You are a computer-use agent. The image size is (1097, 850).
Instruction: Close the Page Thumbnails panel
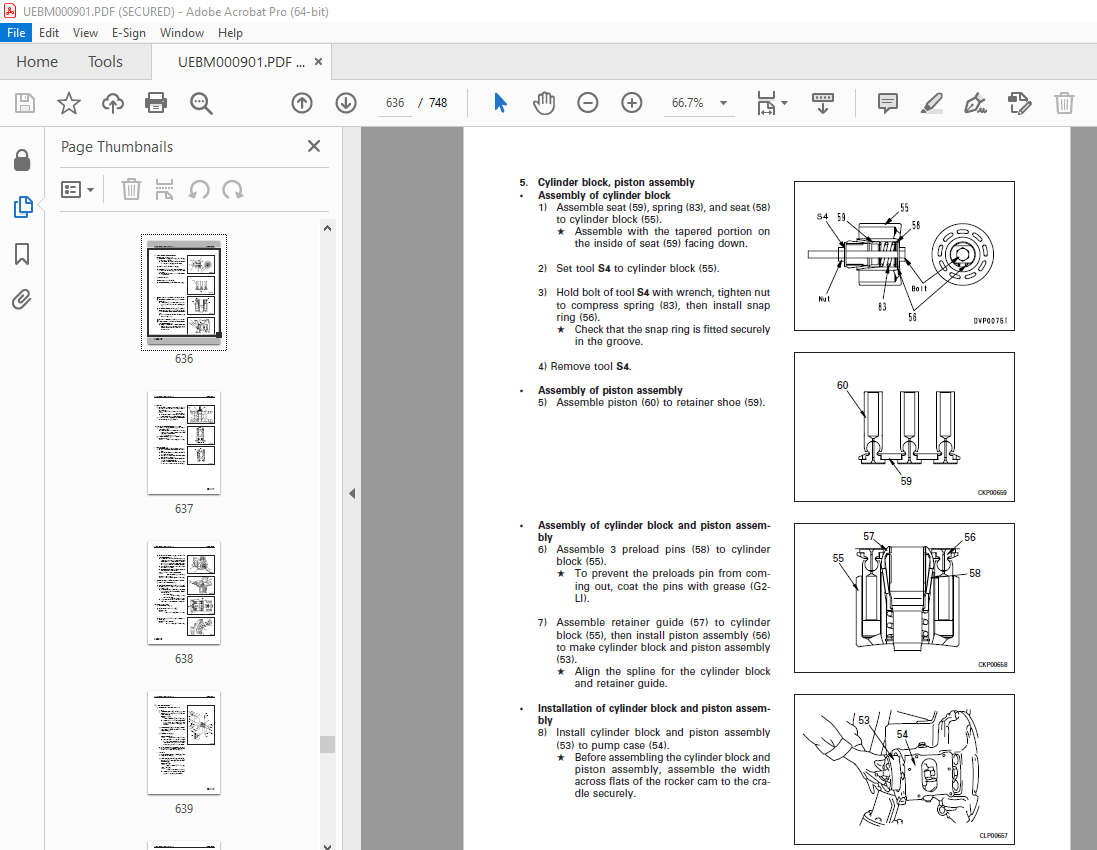313,146
